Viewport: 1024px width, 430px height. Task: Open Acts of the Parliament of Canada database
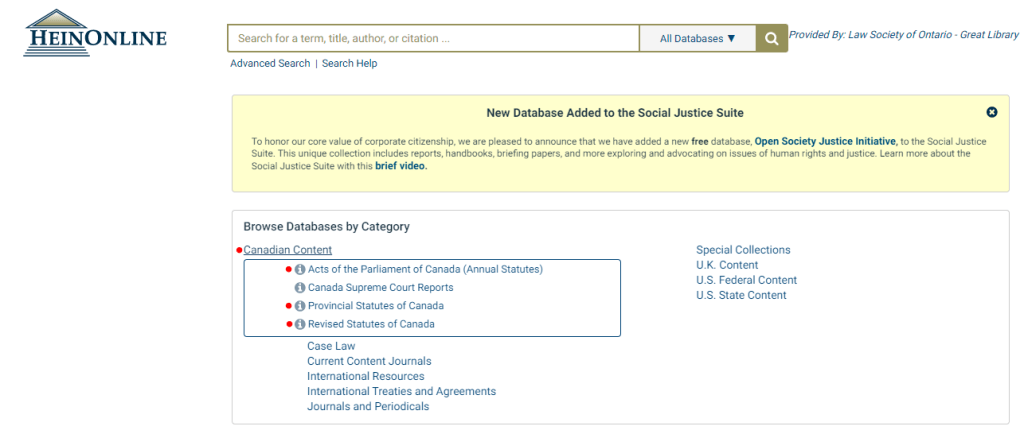point(425,269)
